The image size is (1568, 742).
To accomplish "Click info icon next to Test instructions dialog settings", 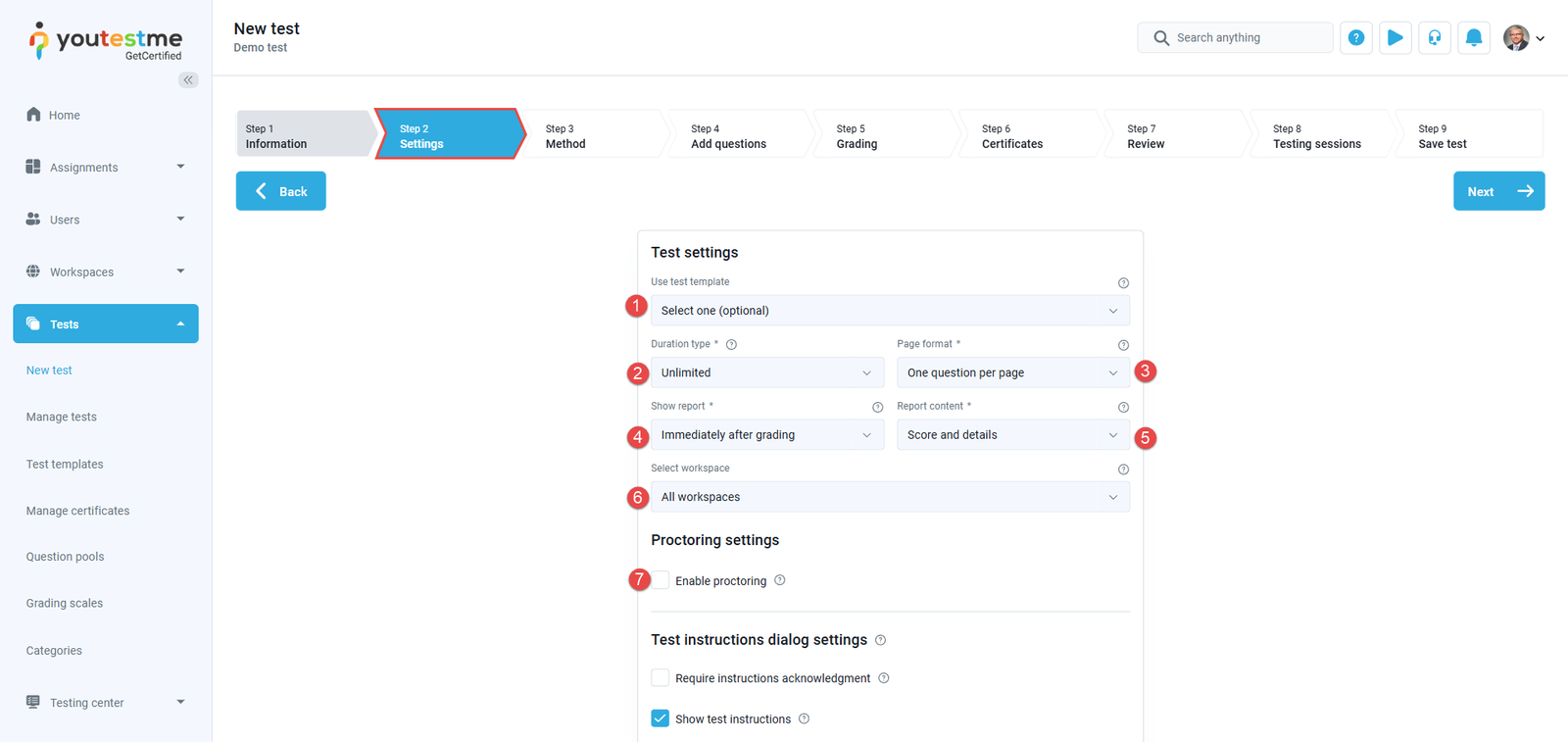I will pyautogui.click(x=880, y=640).
